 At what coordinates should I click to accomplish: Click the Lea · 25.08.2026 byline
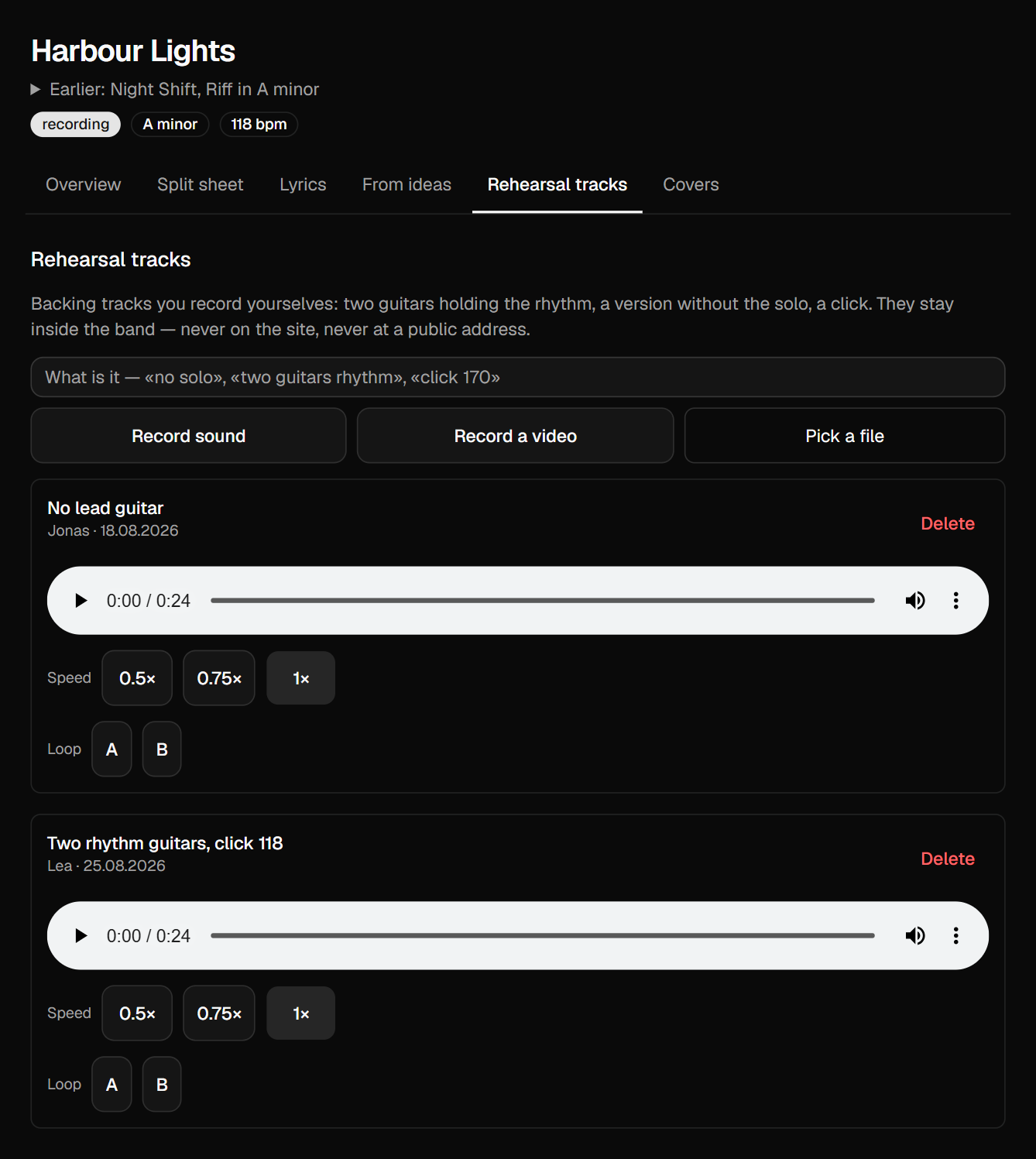click(106, 866)
